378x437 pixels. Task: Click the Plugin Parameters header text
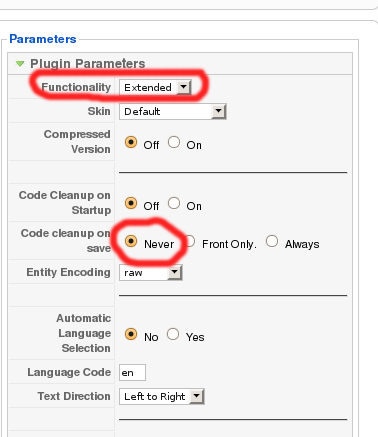pyautogui.click(x=88, y=63)
